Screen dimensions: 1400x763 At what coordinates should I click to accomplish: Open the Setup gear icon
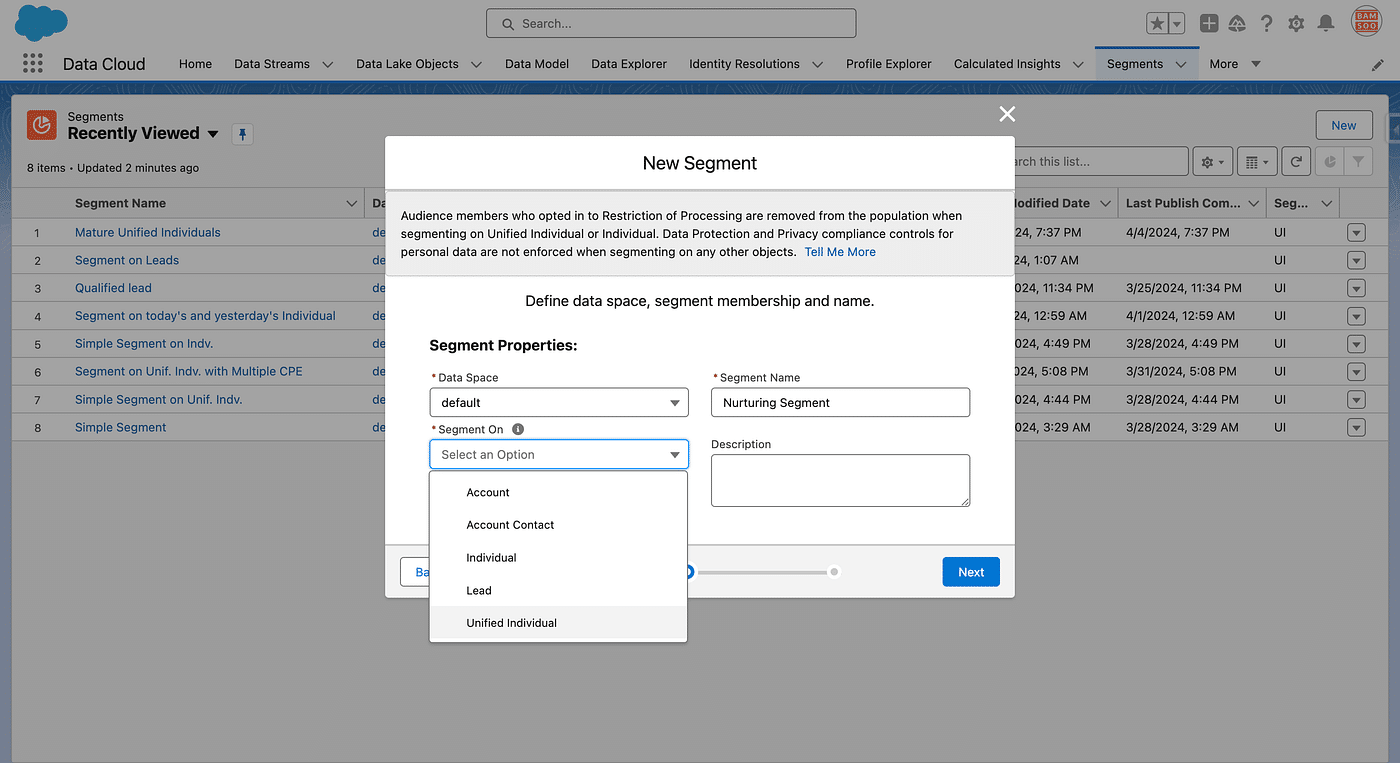click(1296, 23)
